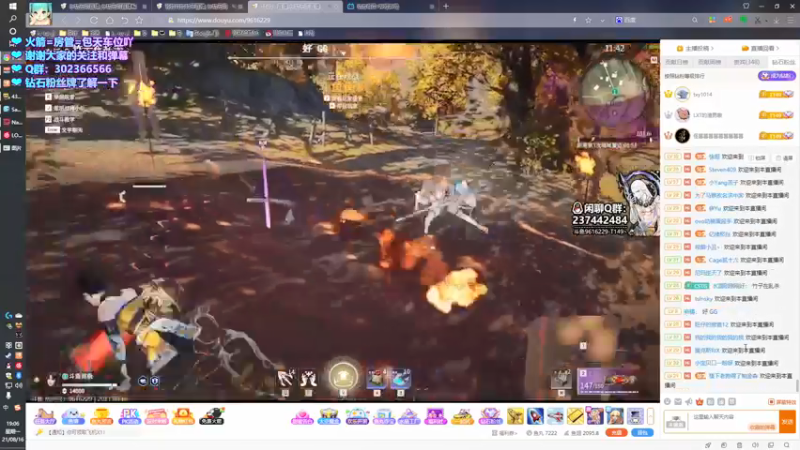Click the blue cloud character gift icon
This screenshot has width=800, height=450.
pyautogui.click(x=73, y=416)
